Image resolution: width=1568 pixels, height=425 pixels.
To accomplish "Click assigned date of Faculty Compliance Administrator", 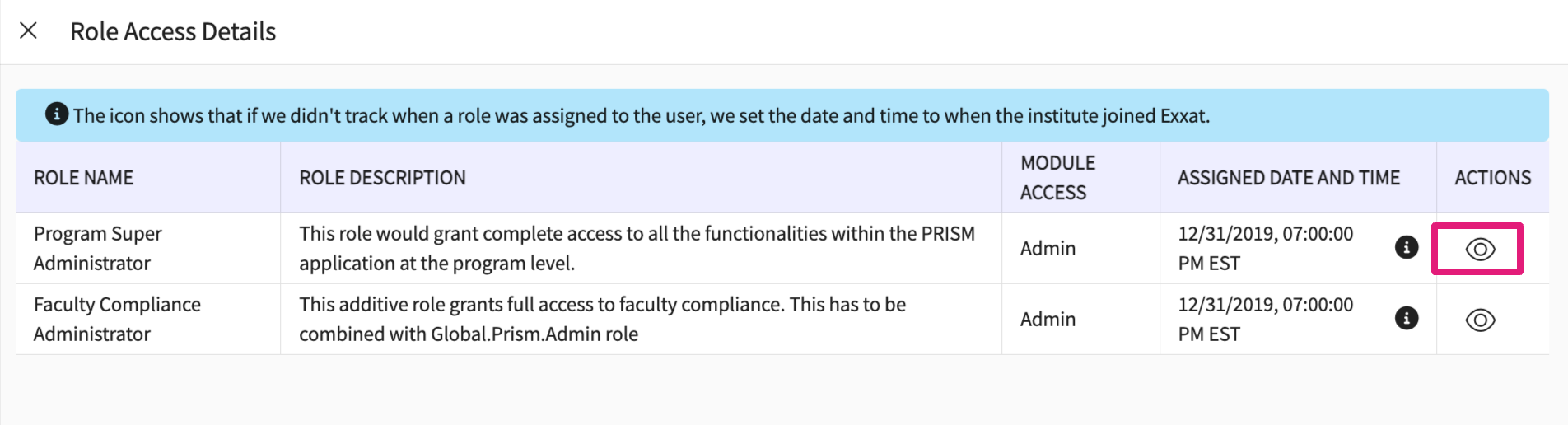I will [x=1265, y=320].
